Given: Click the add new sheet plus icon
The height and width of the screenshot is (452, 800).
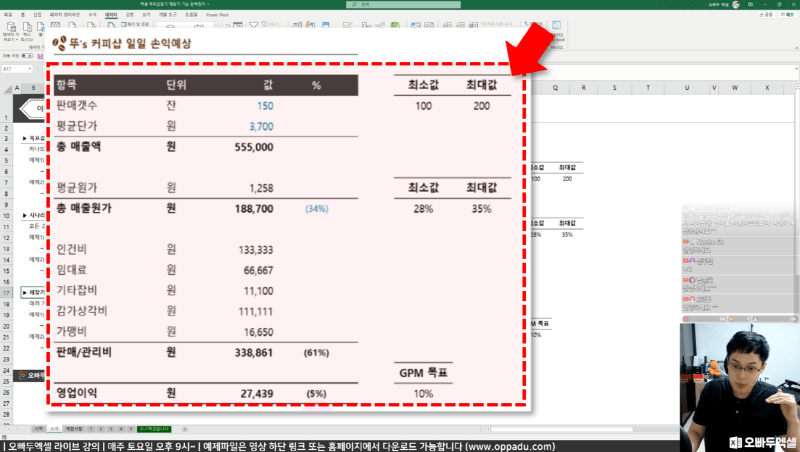Looking at the screenshot, I should pos(186,429).
